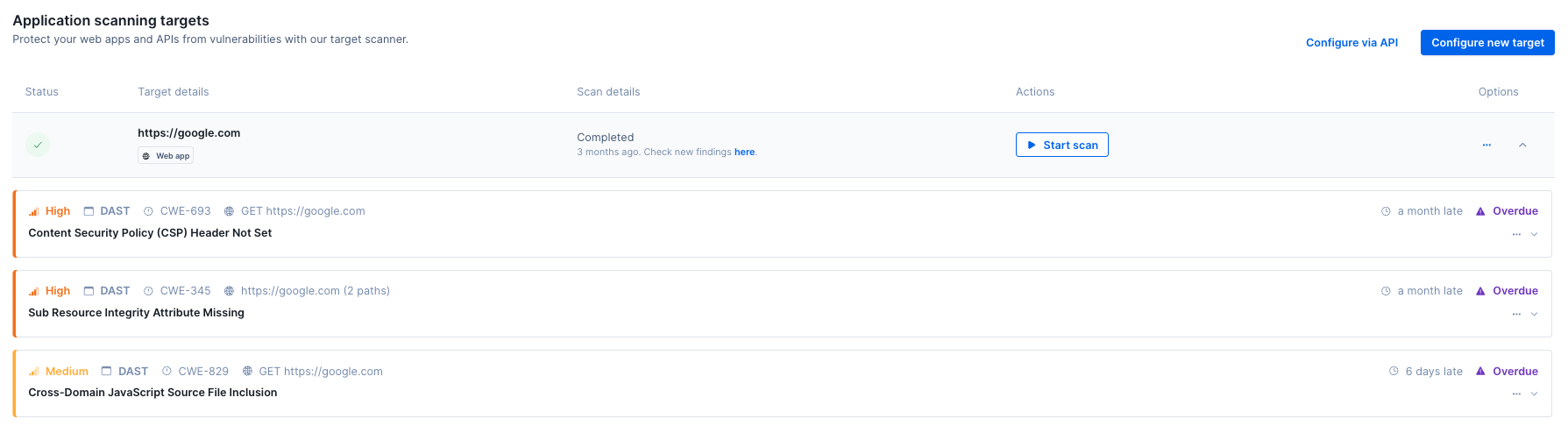1568x426 pixels.
Task: Expand the CSP Header Not Set finding
Action: (x=1534, y=235)
